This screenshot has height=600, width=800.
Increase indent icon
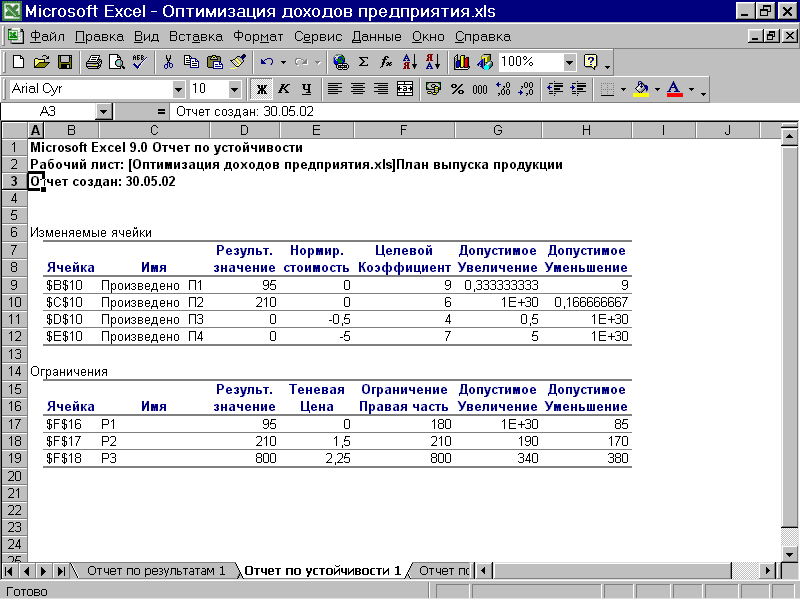[x=578, y=89]
